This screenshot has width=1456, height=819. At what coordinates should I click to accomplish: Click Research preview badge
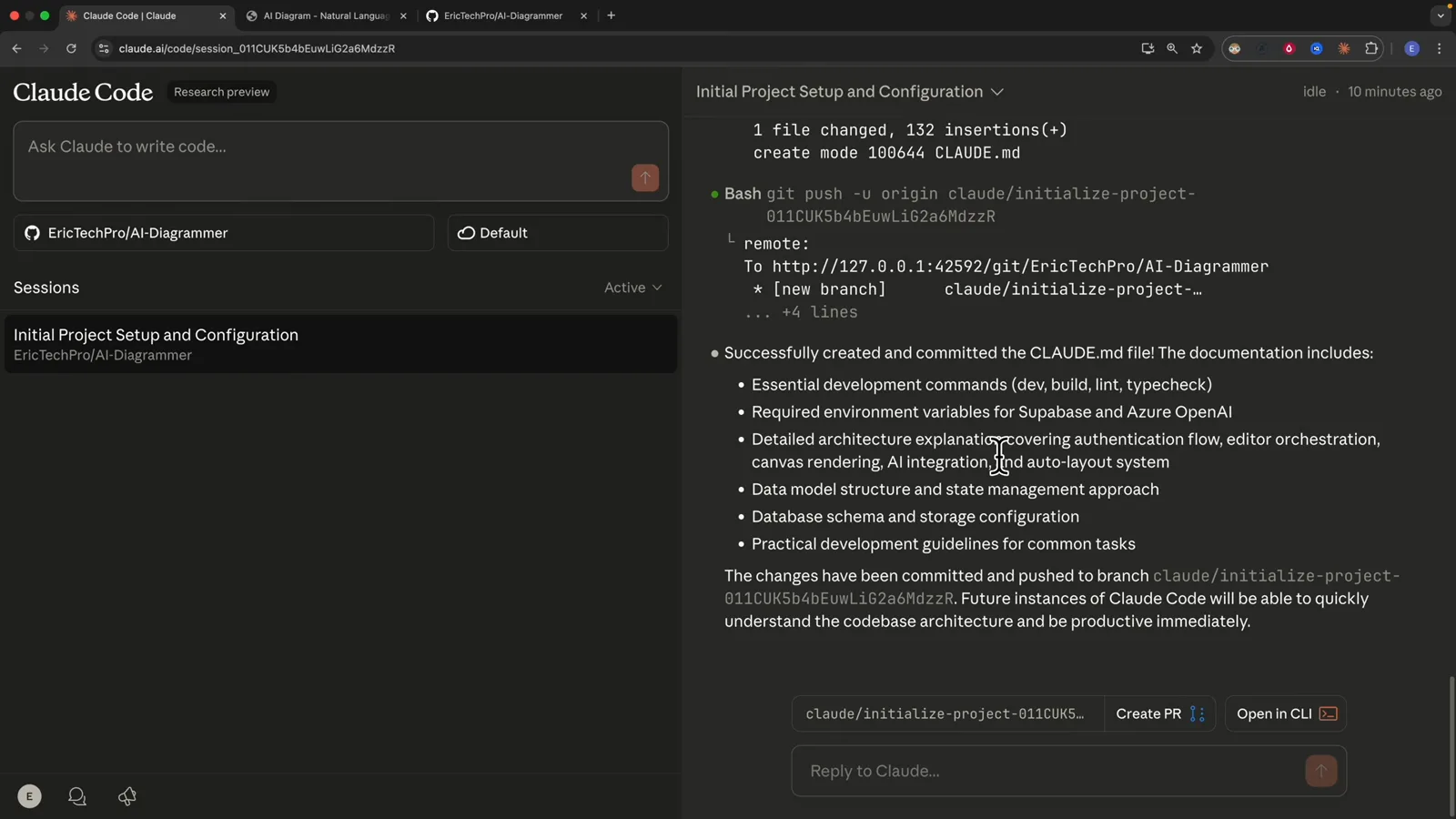tap(221, 92)
